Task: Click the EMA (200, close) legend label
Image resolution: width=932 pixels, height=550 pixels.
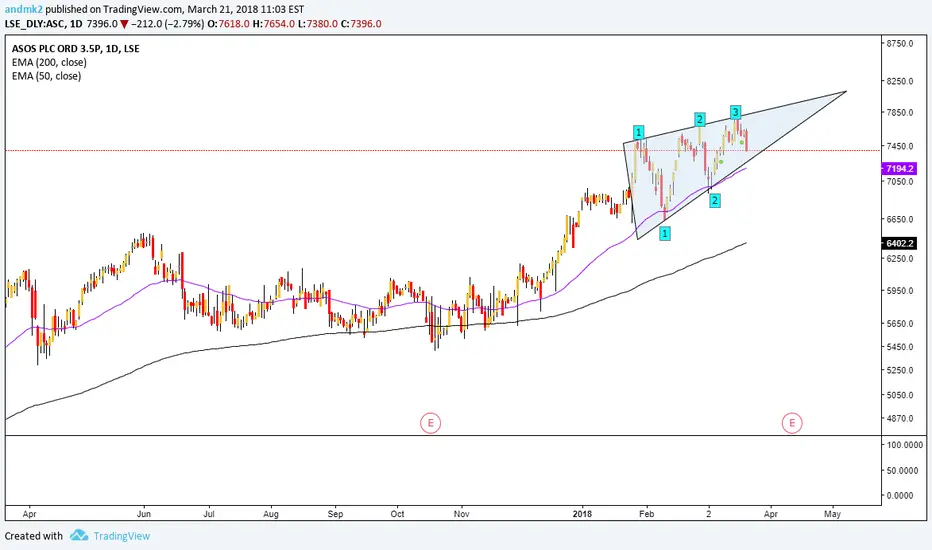Action: point(49,62)
